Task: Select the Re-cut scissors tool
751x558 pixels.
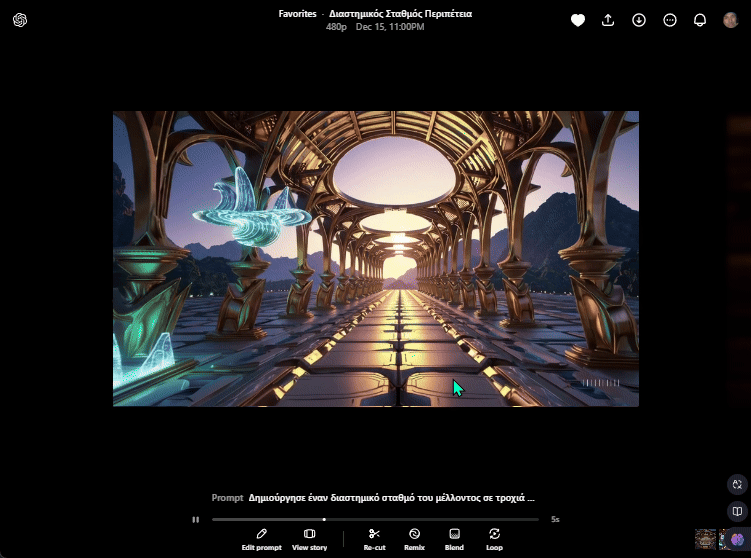Action: pos(375,539)
